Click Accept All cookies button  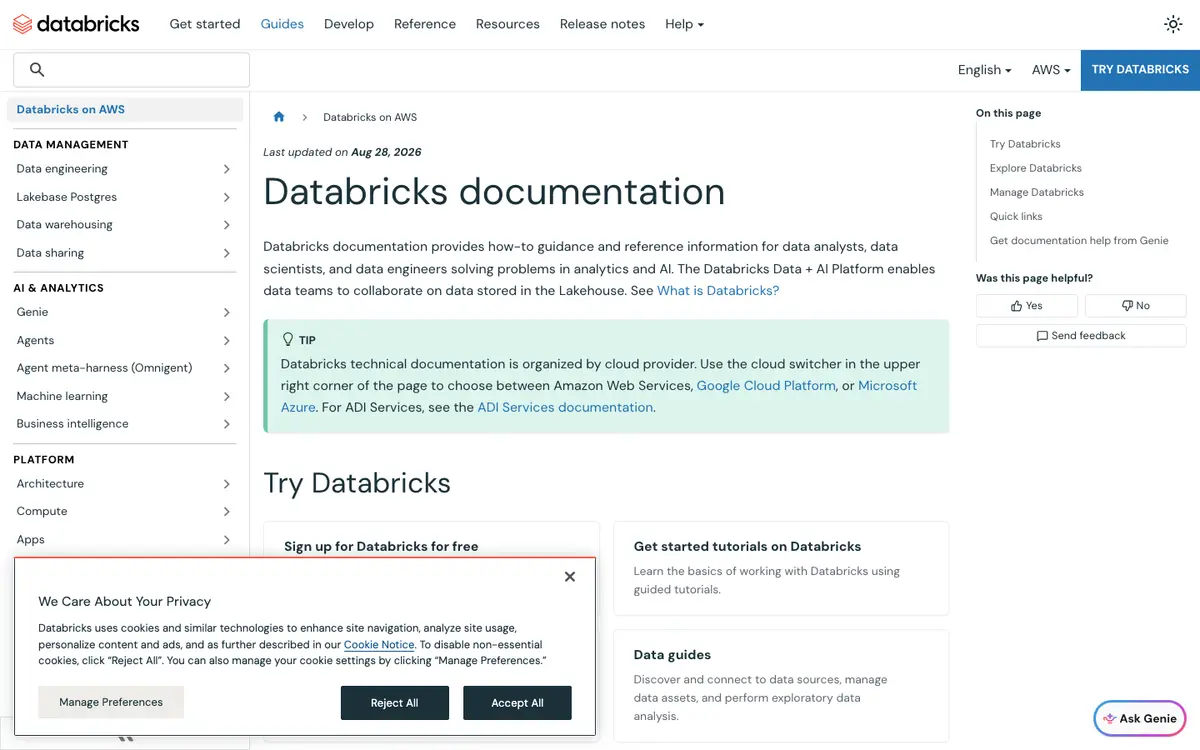click(x=517, y=703)
